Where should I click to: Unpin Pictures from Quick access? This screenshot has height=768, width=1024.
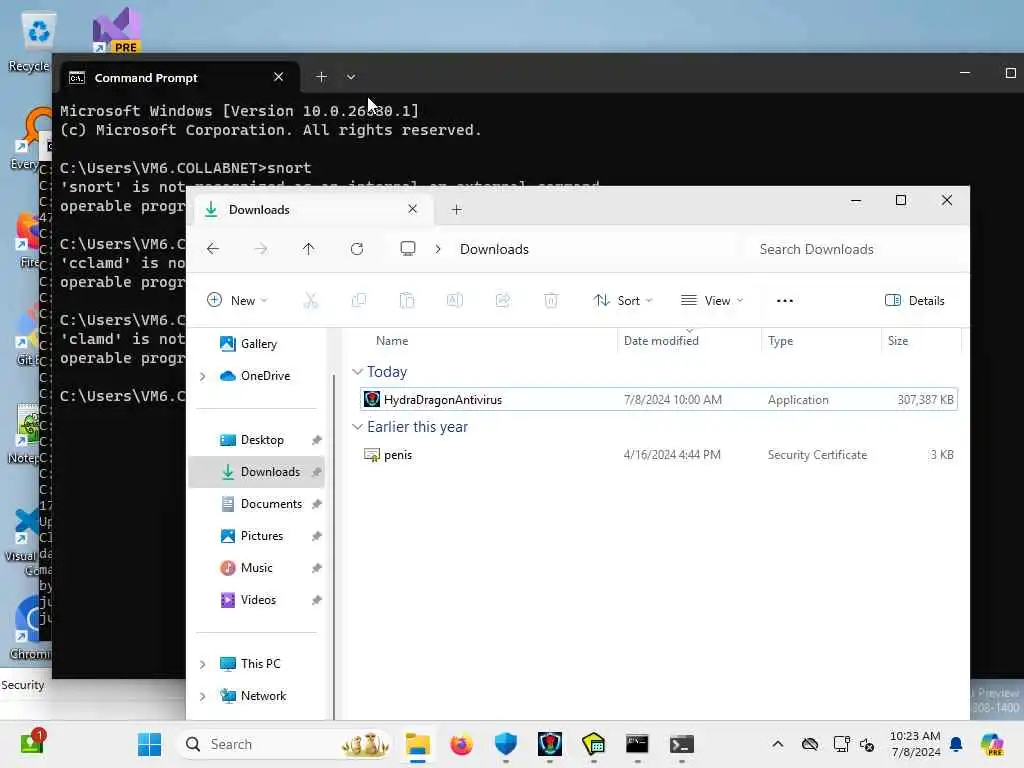[317, 536]
